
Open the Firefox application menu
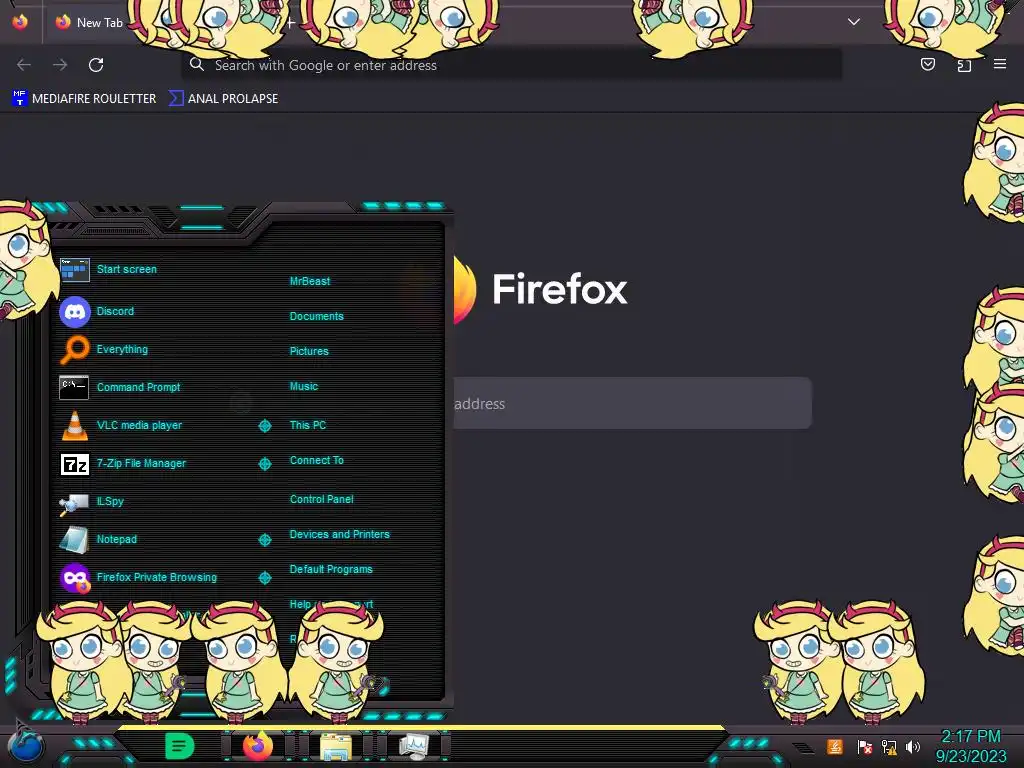1000,64
